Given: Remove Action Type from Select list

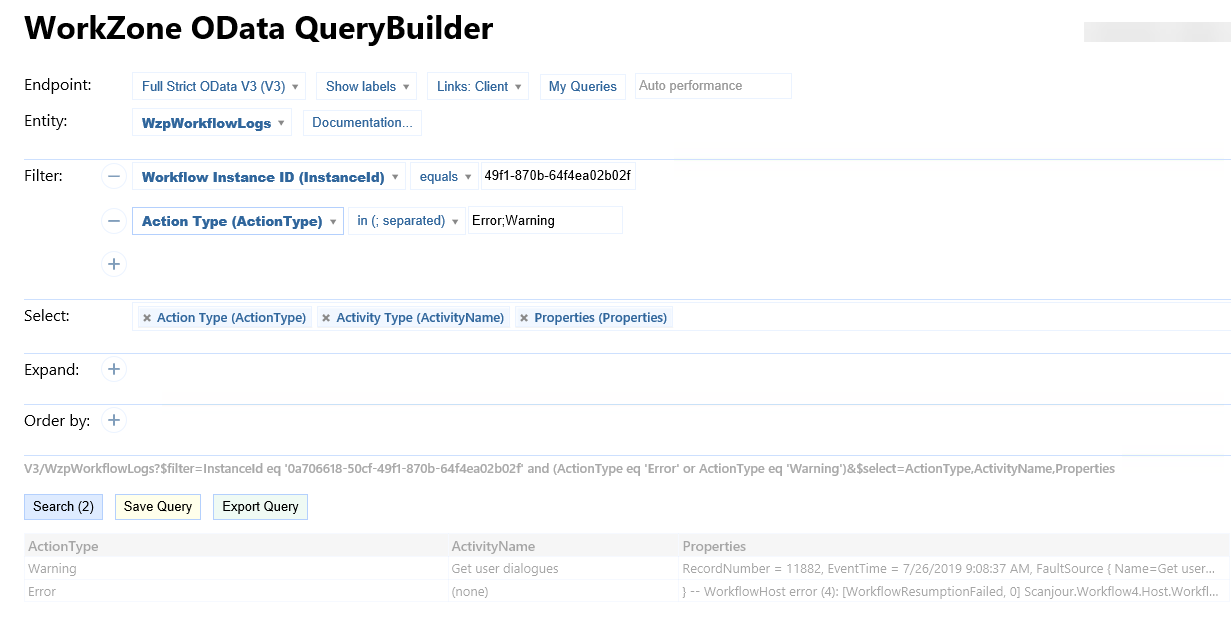Looking at the screenshot, I should 147,318.
